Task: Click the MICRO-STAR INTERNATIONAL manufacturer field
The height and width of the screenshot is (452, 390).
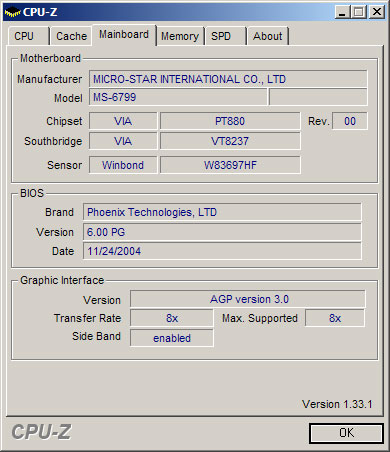Action: pos(228,79)
